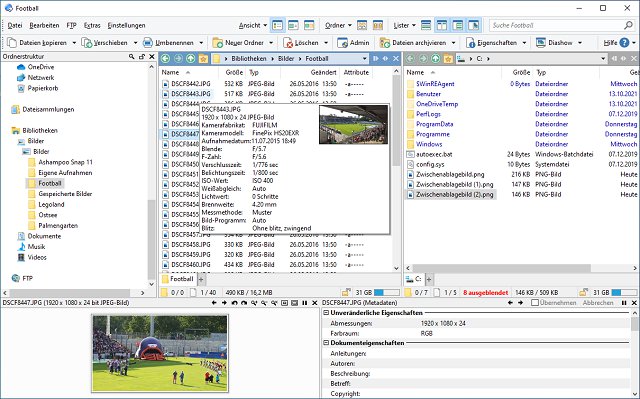Image resolution: width=640 pixels, height=399 pixels.
Task: Expand Verschieben dropdown arrow
Action: (x=135, y=43)
